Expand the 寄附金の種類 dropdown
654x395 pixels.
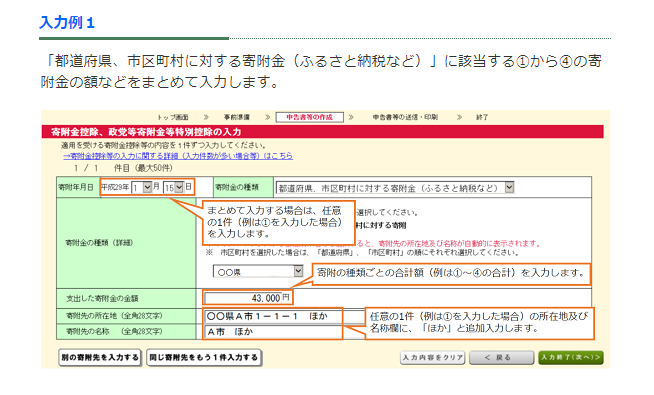pyautogui.click(x=395, y=188)
